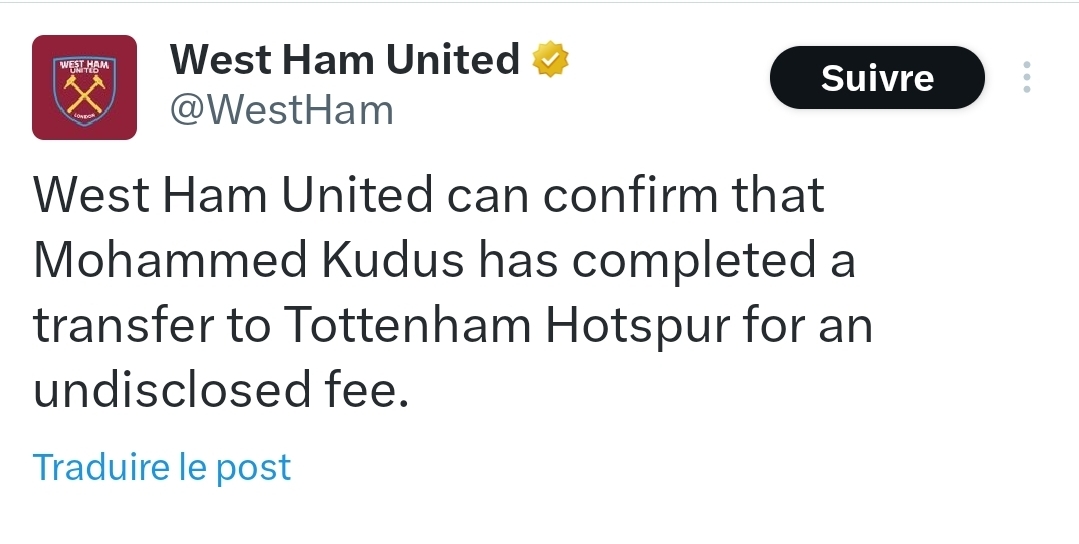The image size is (1079, 544).
Task: Click the word post in the translate link
Action: click(254, 467)
